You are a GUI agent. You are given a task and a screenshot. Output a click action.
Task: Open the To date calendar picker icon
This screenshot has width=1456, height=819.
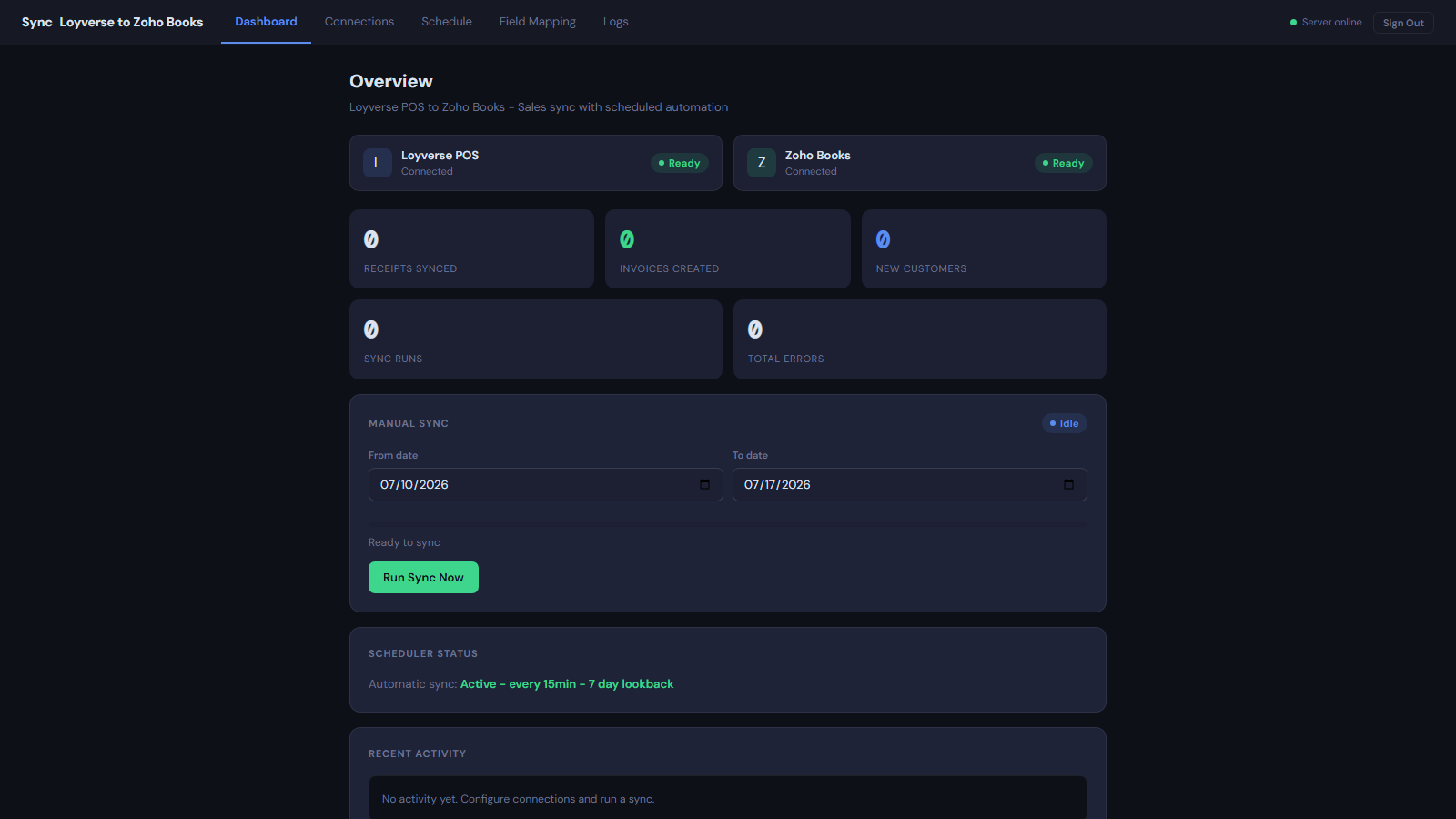[1068, 484]
